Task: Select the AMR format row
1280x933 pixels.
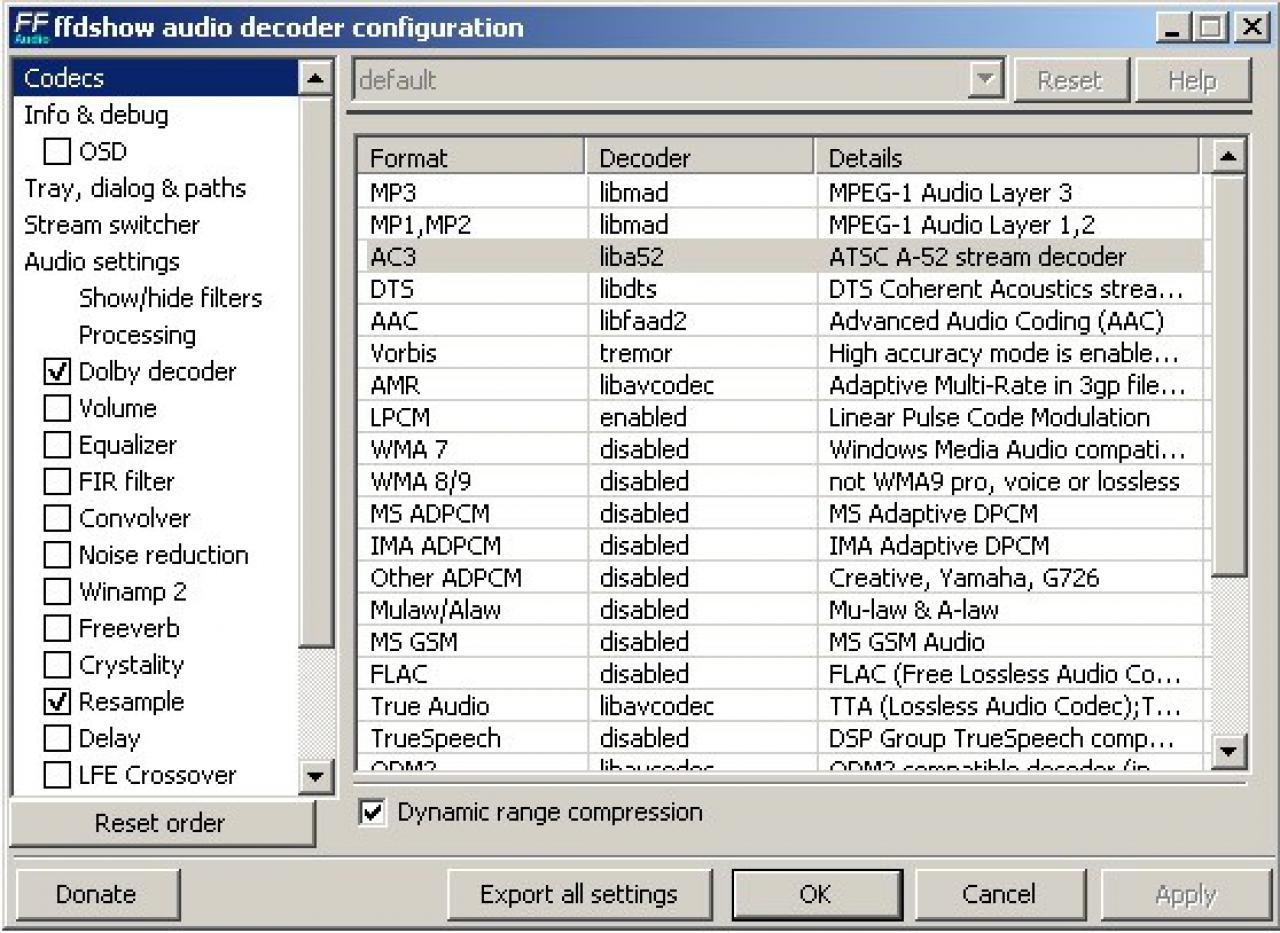Action: pos(780,385)
